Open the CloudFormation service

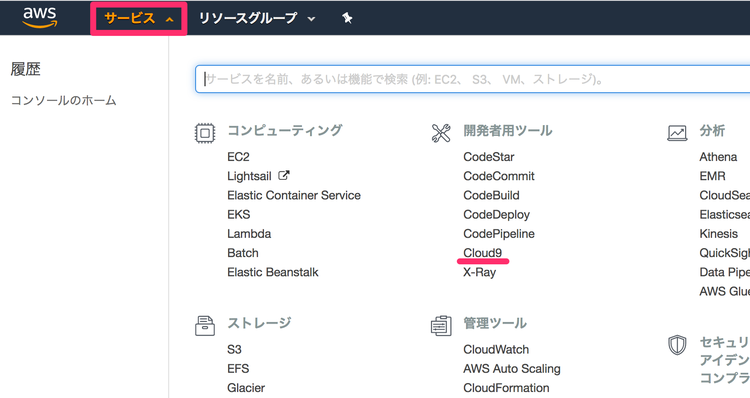click(x=506, y=387)
